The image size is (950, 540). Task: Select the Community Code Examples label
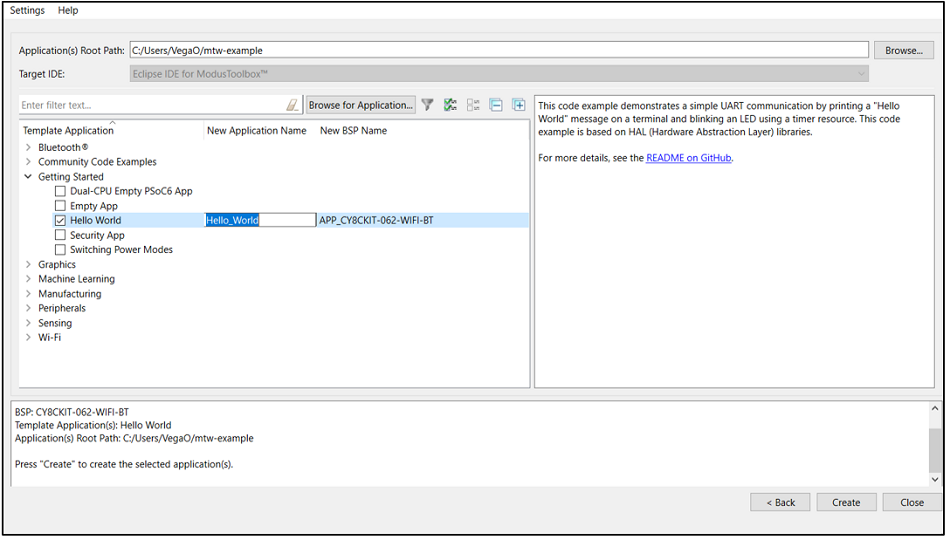tap(98, 162)
